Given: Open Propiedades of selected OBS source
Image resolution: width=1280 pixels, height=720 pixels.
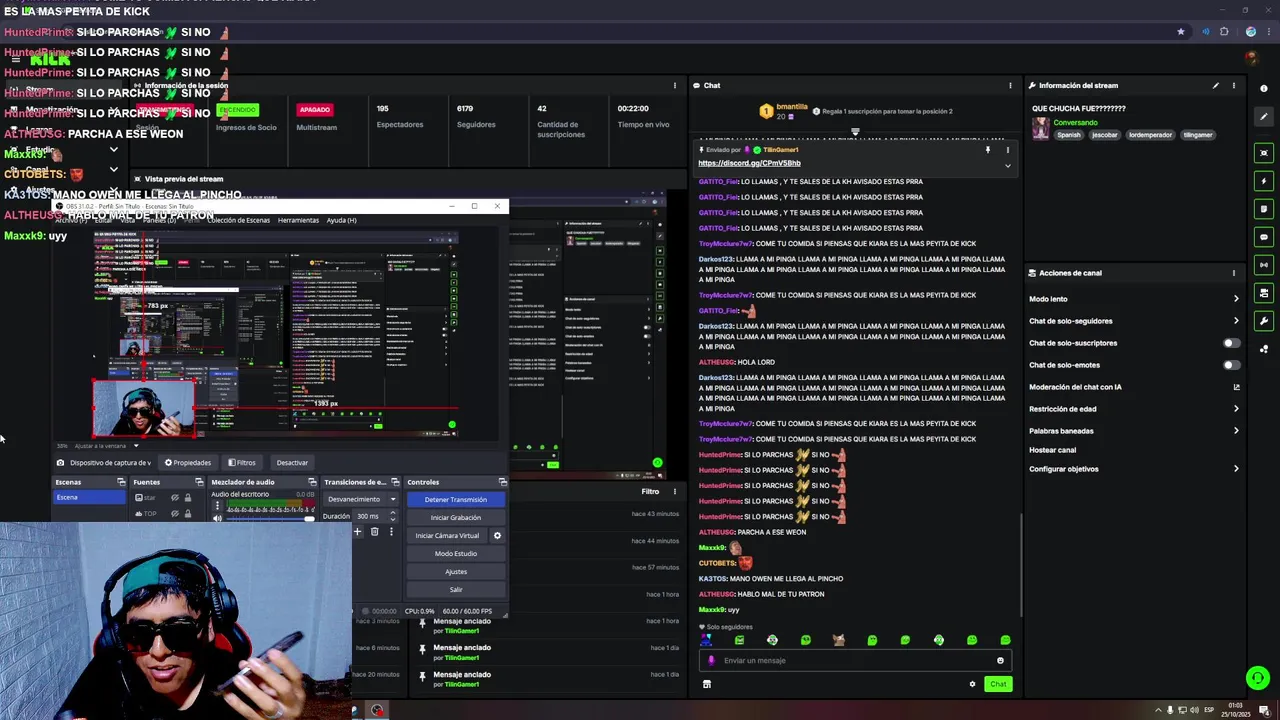Looking at the screenshot, I should (188, 463).
